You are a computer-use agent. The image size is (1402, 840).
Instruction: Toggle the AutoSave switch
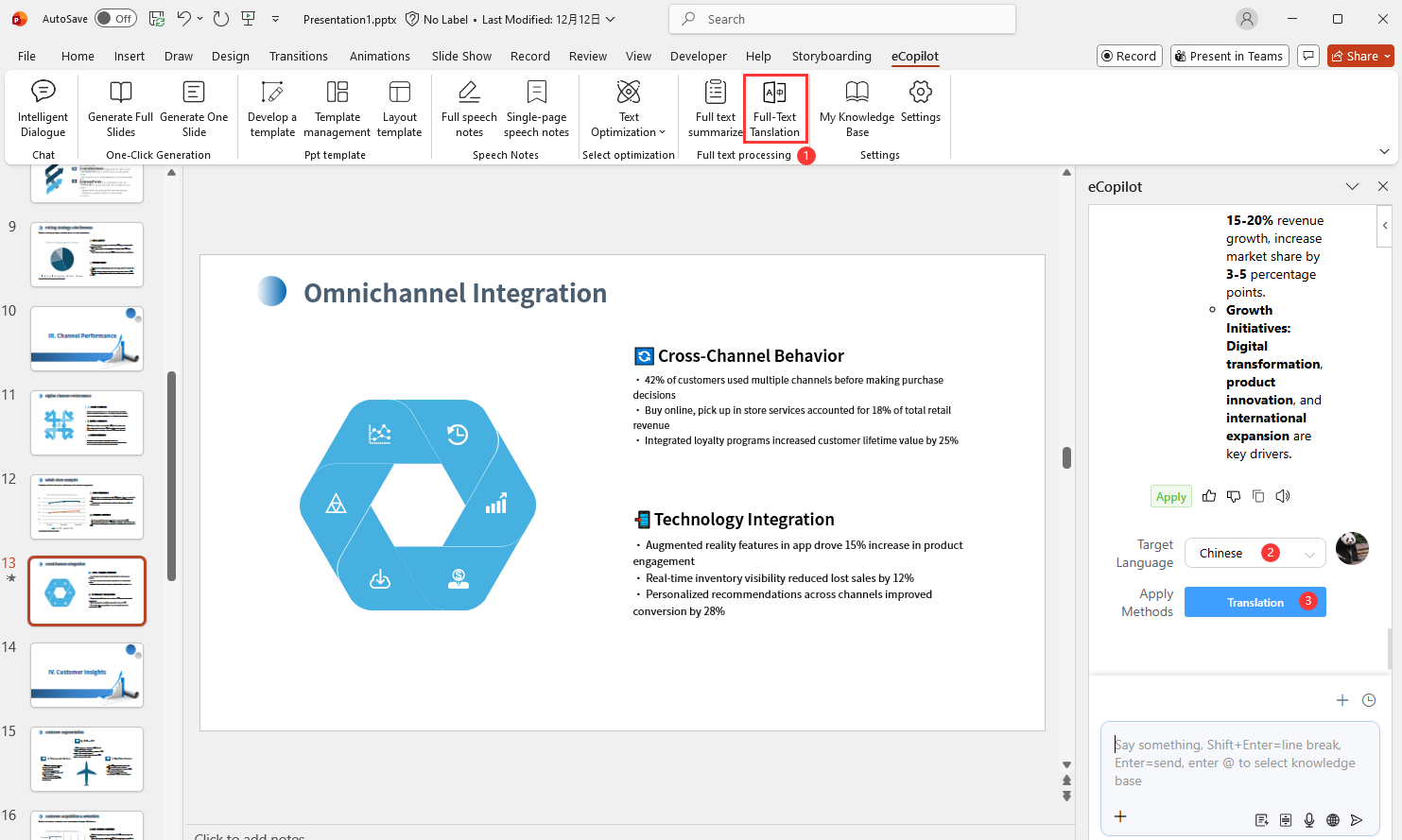pos(115,19)
